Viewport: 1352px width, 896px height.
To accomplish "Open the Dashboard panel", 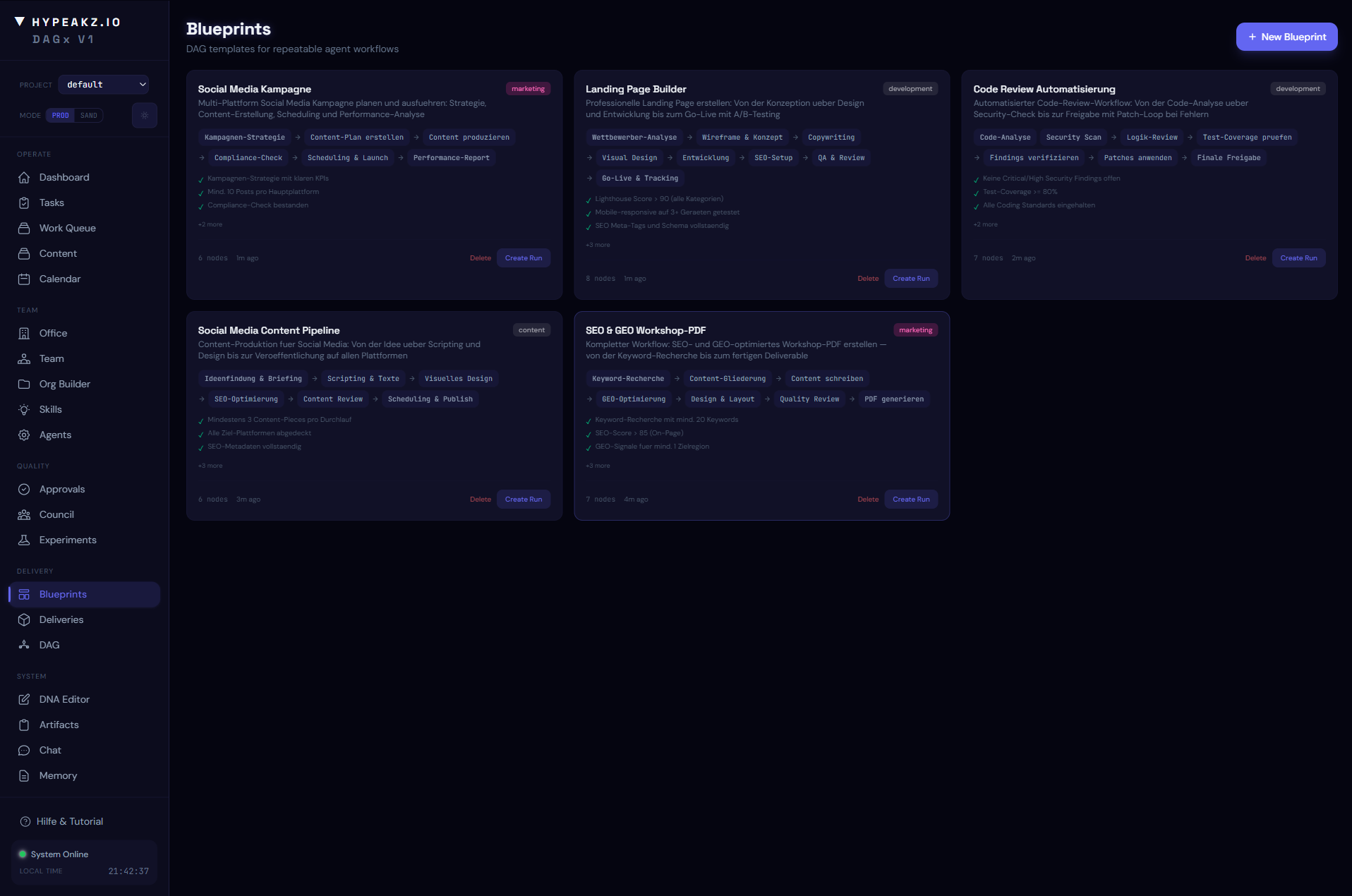I will click(x=64, y=177).
